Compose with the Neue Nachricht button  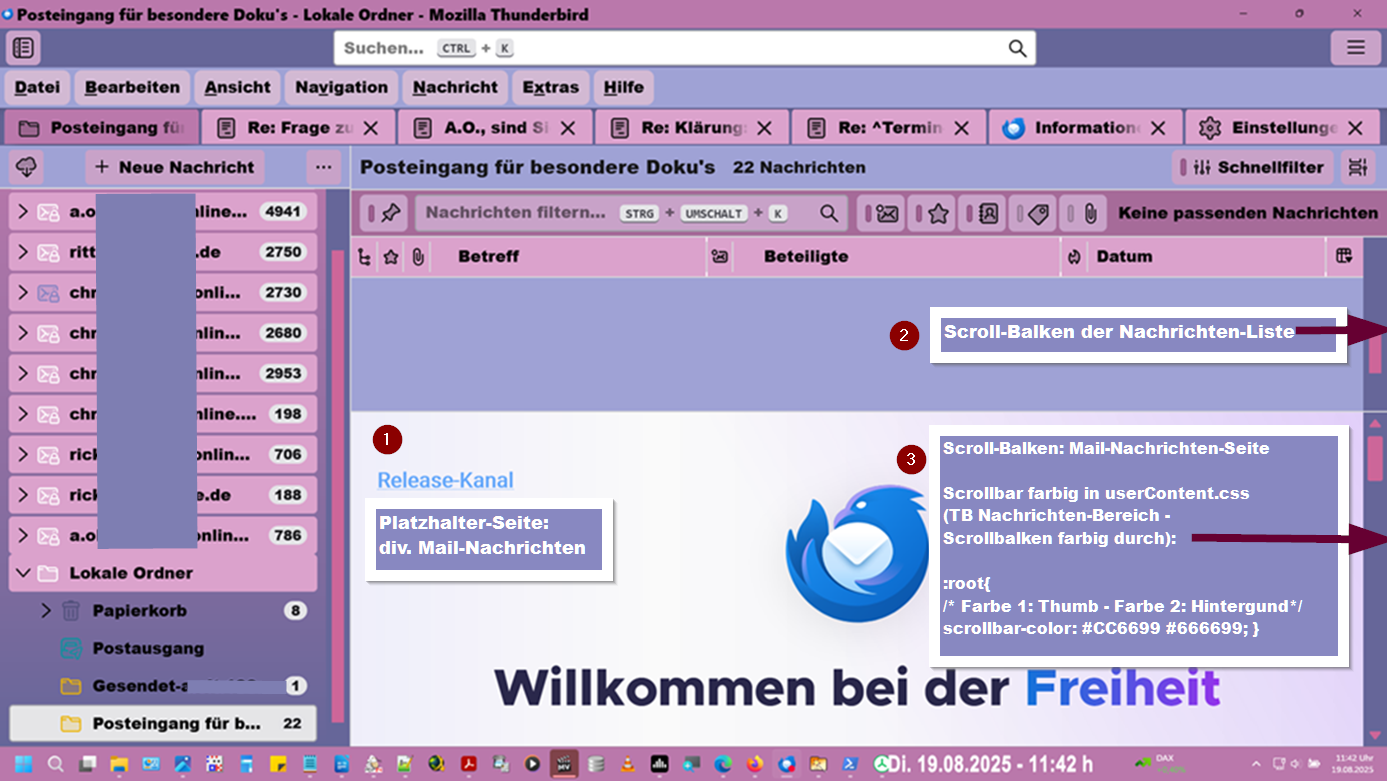coord(175,167)
